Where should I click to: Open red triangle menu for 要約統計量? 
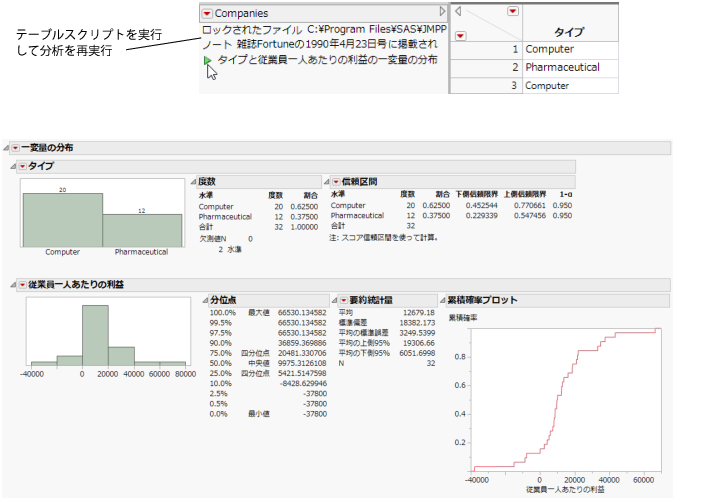coord(340,300)
